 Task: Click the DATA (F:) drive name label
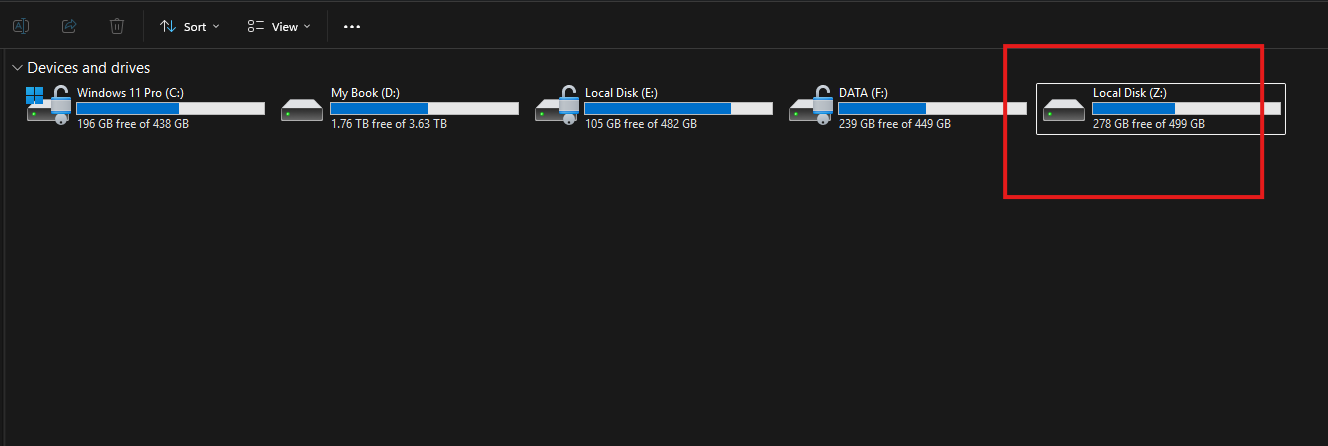coord(863,93)
